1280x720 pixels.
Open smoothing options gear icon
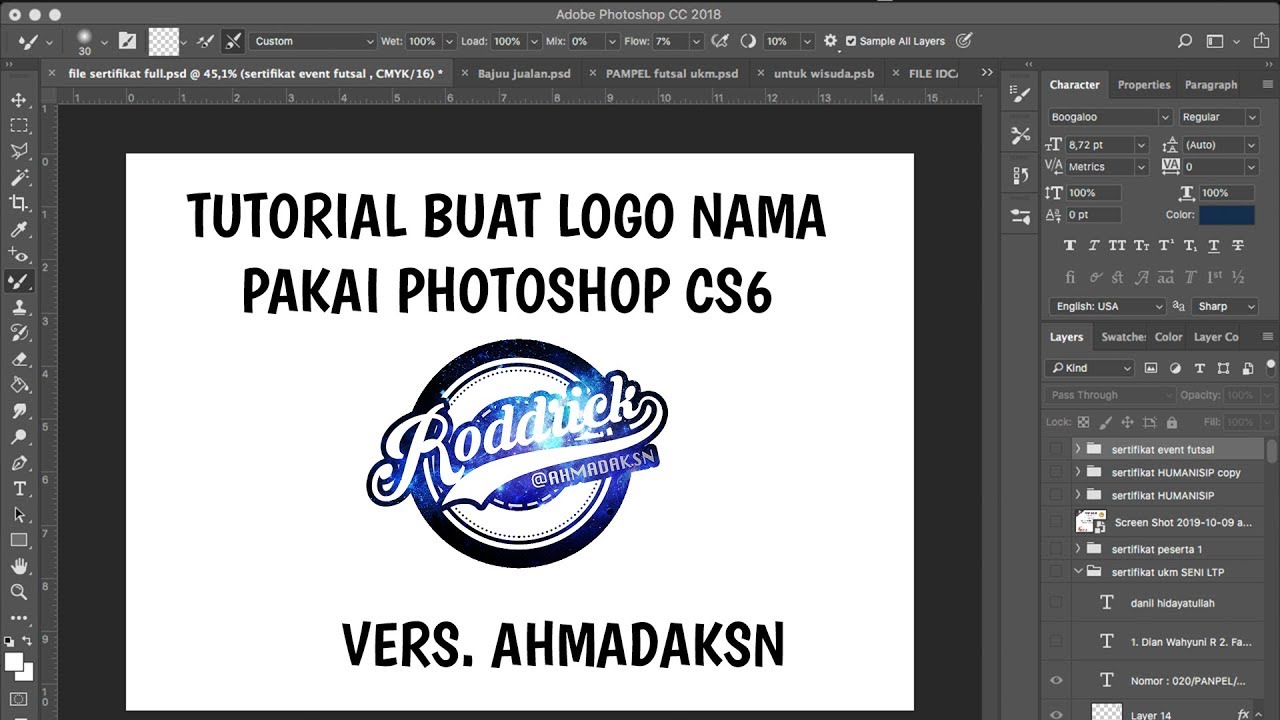coord(830,41)
